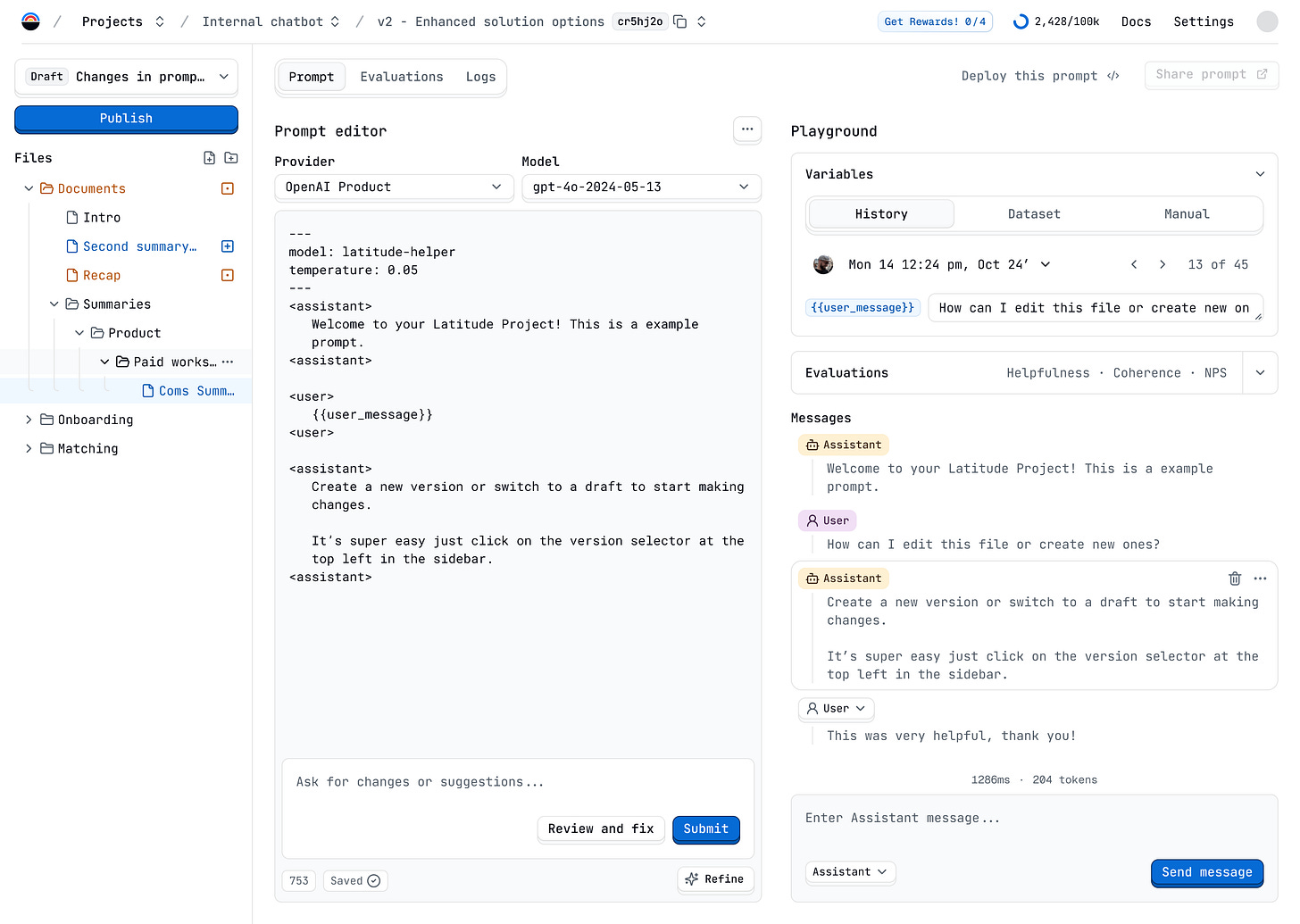Open the user avatar menu
The height and width of the screenshot is (924, 1300).
pyautogui.click(x=1267, y=21)
